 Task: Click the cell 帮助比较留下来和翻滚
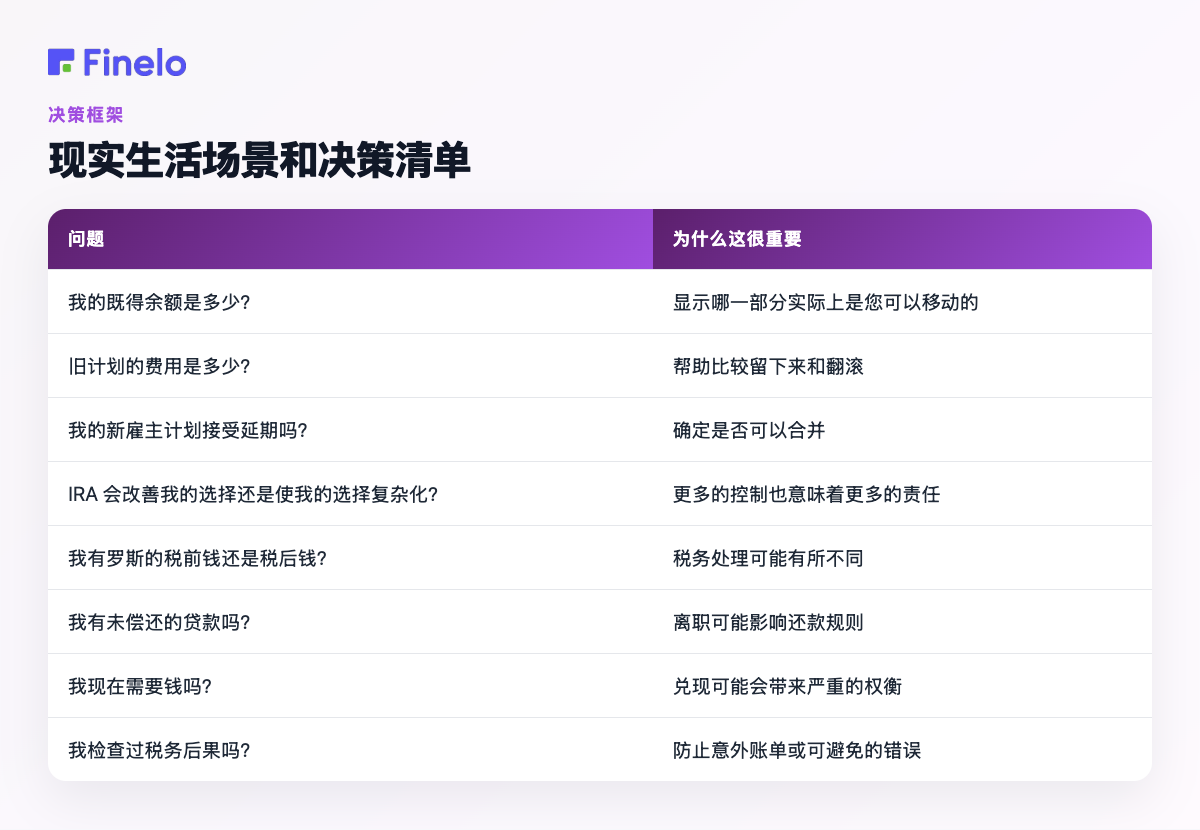click(x=902, y=366)
